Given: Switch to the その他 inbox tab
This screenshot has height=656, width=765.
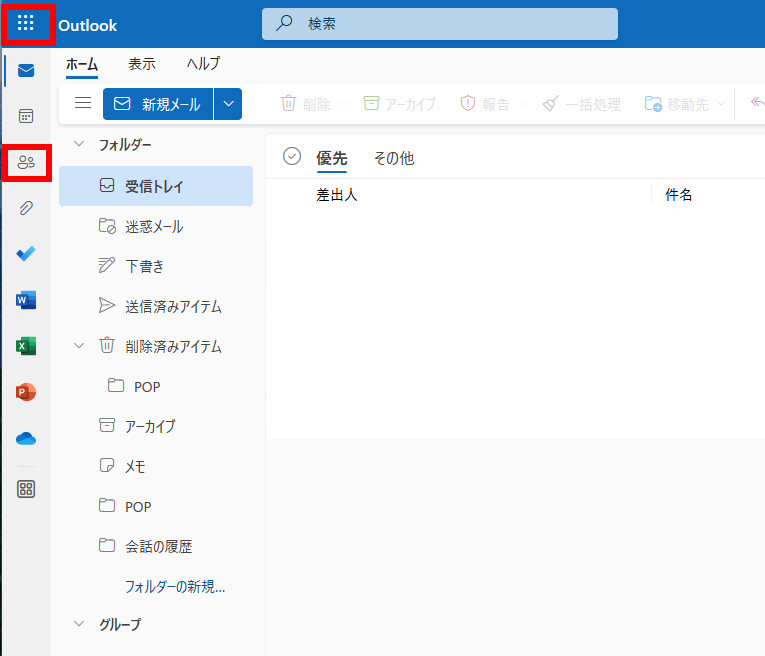Looking at the screenshot, I should (x=393, y=158).
